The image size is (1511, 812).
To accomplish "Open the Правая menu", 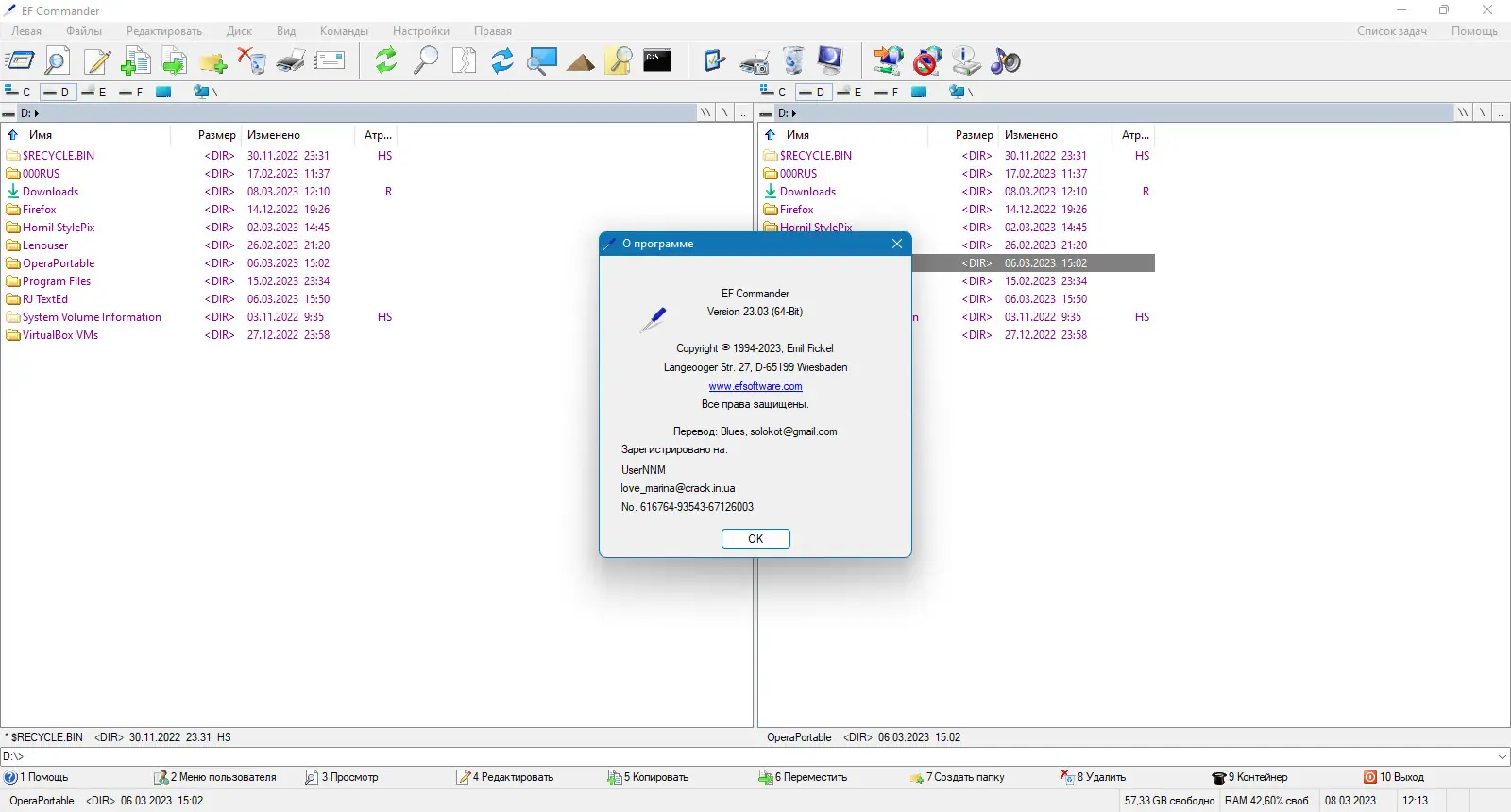I will [x=493, y=31].
